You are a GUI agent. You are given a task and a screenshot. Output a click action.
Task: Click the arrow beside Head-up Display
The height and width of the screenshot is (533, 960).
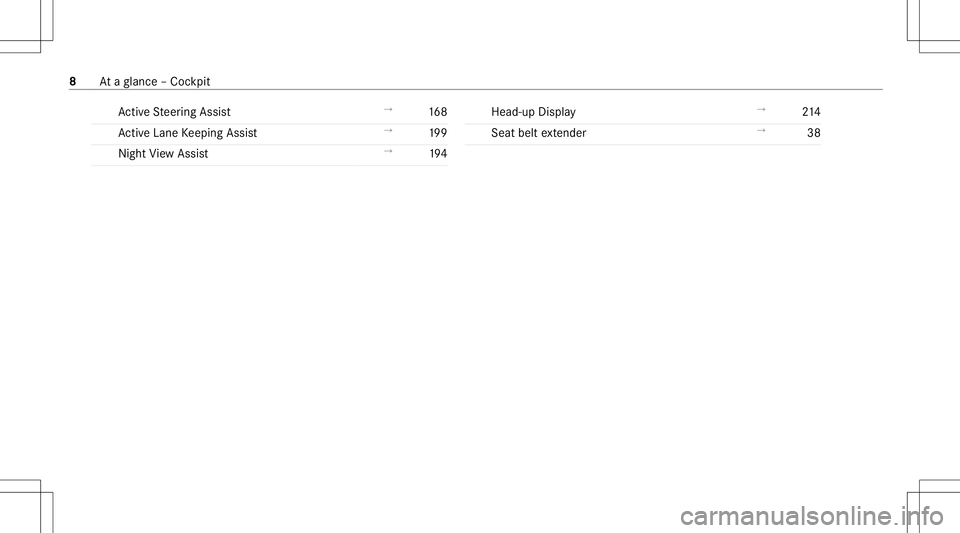pyautogui.click(x=761, y=110)
